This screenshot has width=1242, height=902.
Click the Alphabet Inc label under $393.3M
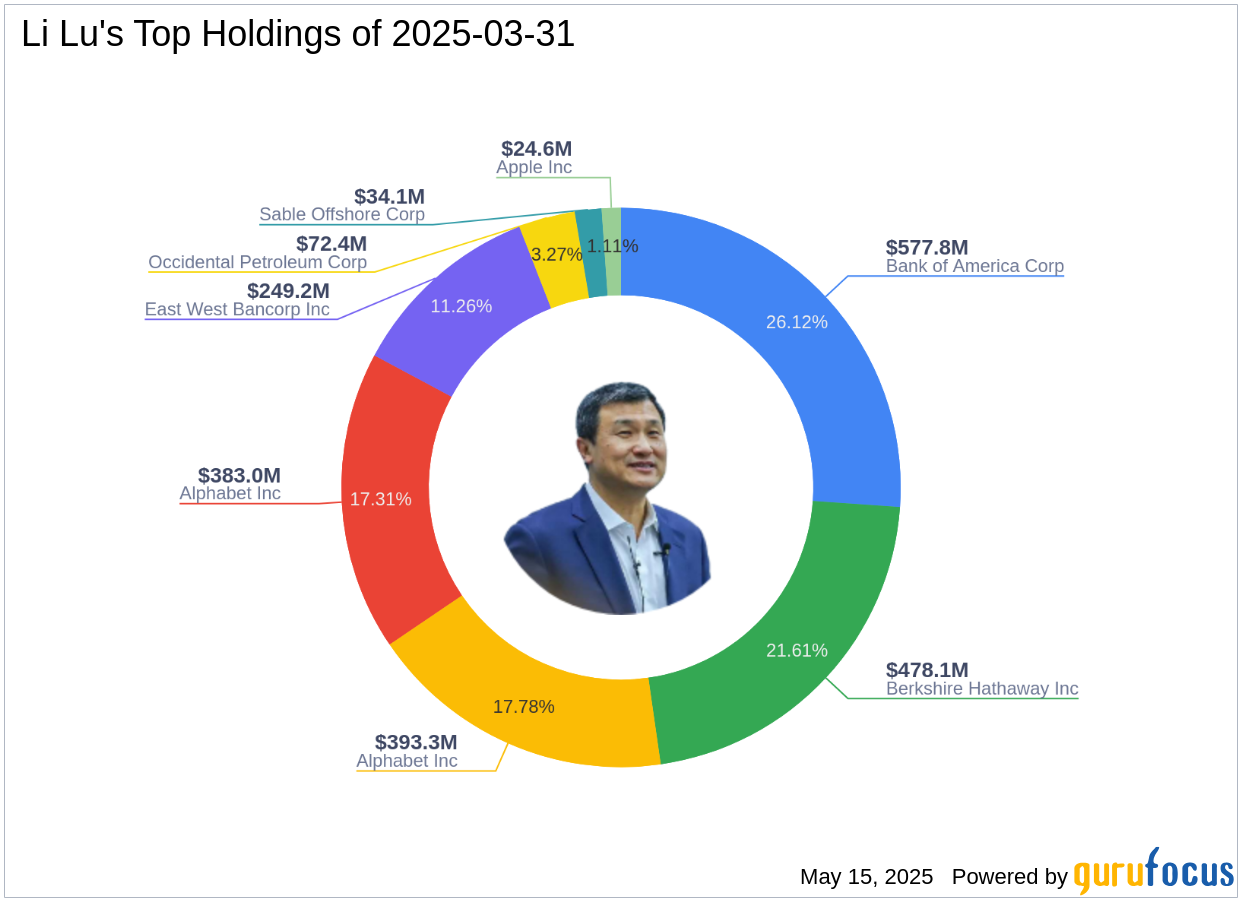[x=407, y=761]
